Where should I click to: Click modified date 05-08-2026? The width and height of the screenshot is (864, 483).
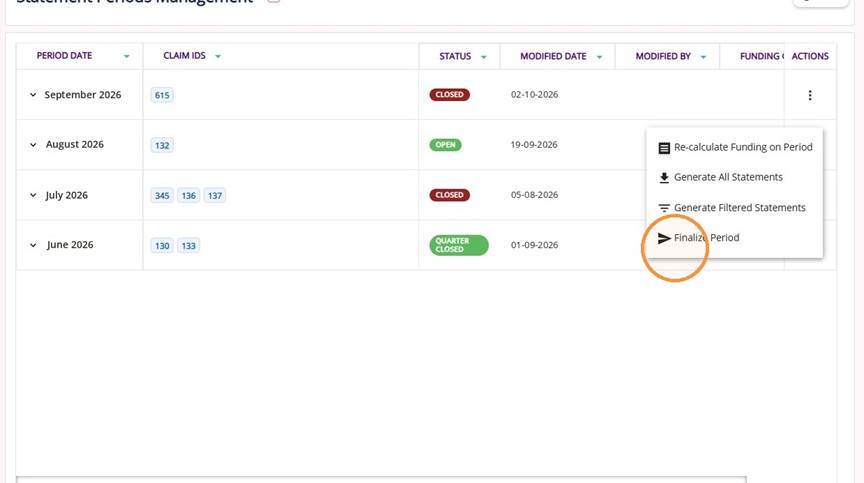click(x=534, y=195)
